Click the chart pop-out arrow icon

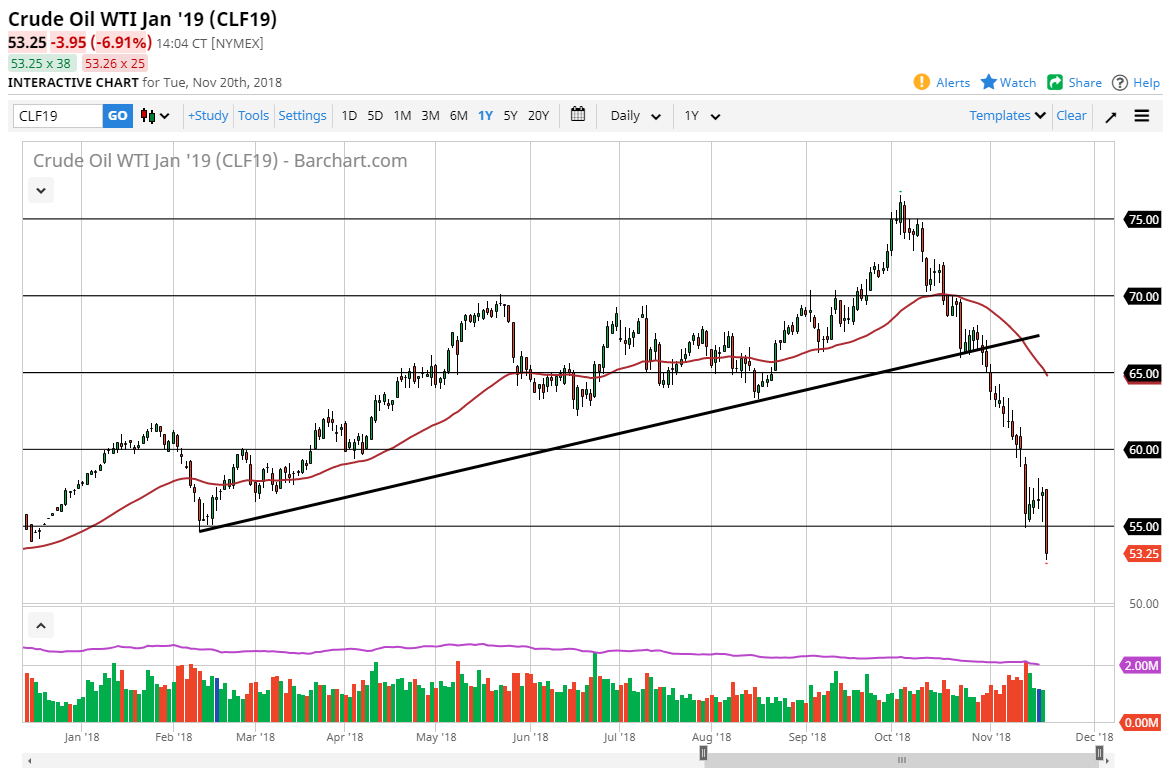(x=1109, y=115)
